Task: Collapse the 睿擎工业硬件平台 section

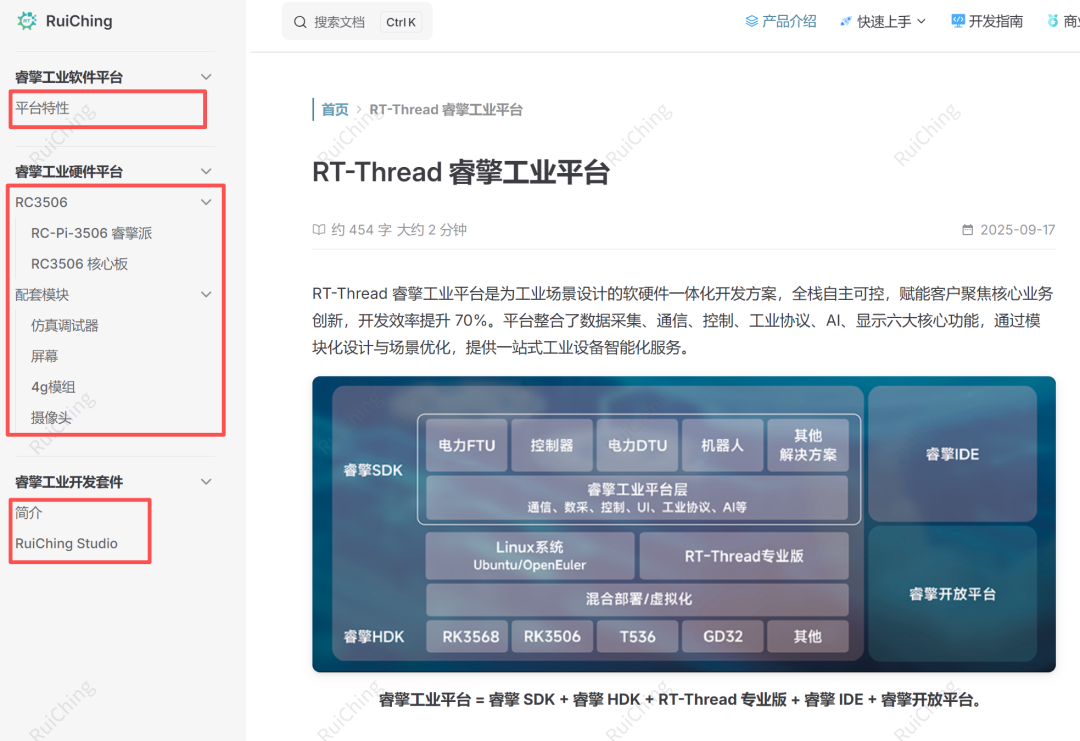Action: 206,172
